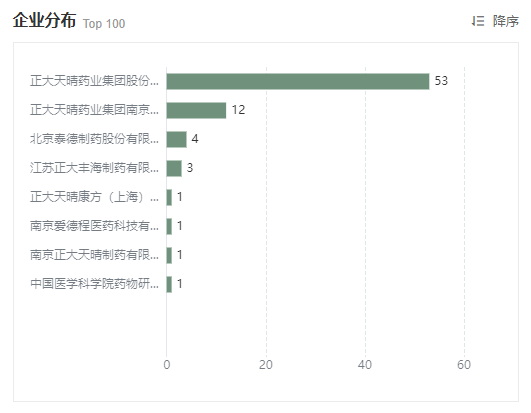Toggle the 降序 sort order label
Image resolution: width=531 pixels, height=413 pixels.
[506, 21]
